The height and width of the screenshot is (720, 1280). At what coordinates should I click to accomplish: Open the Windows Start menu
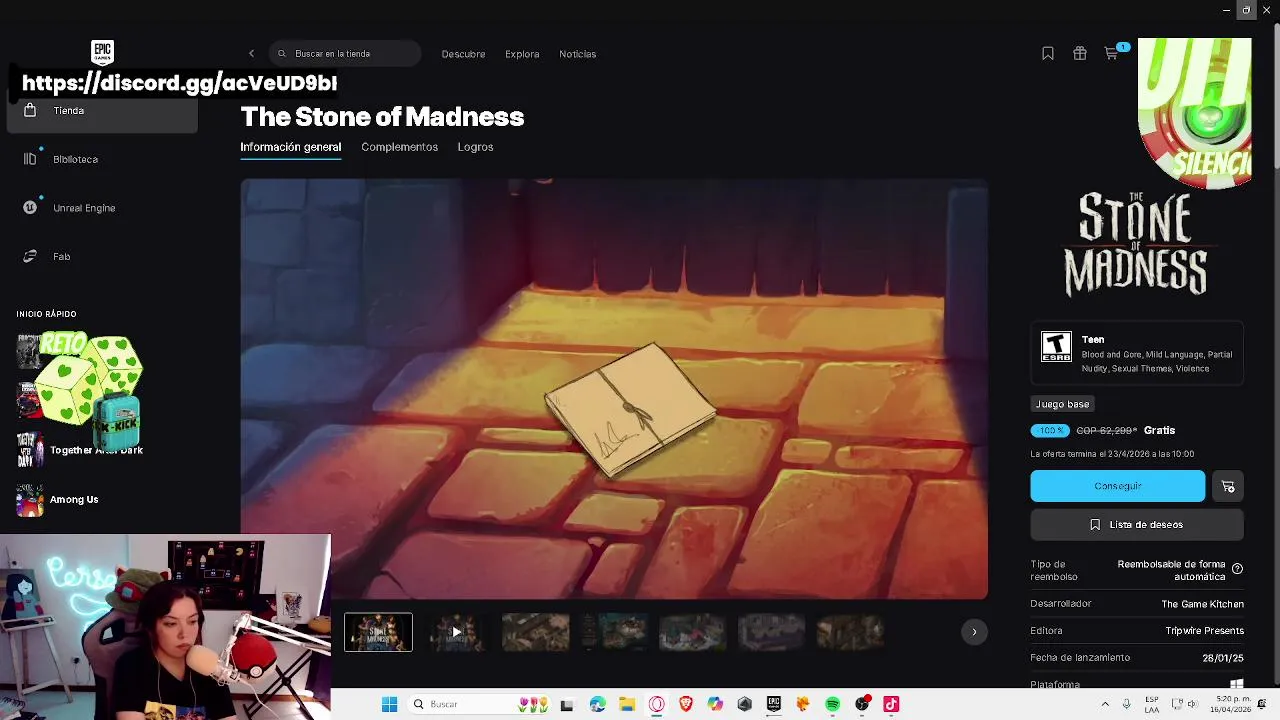(389, 704)
